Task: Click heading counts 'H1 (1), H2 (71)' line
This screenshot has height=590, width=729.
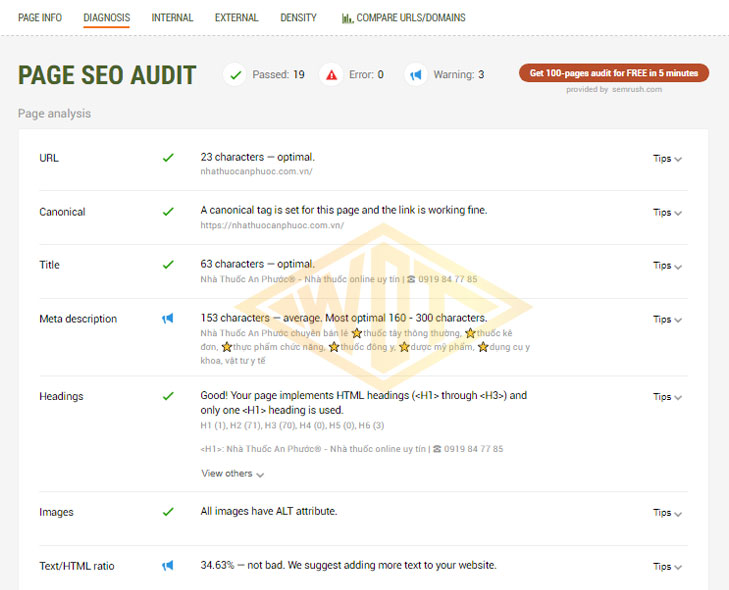Action: pyautogui.click(x=292, y=425)
